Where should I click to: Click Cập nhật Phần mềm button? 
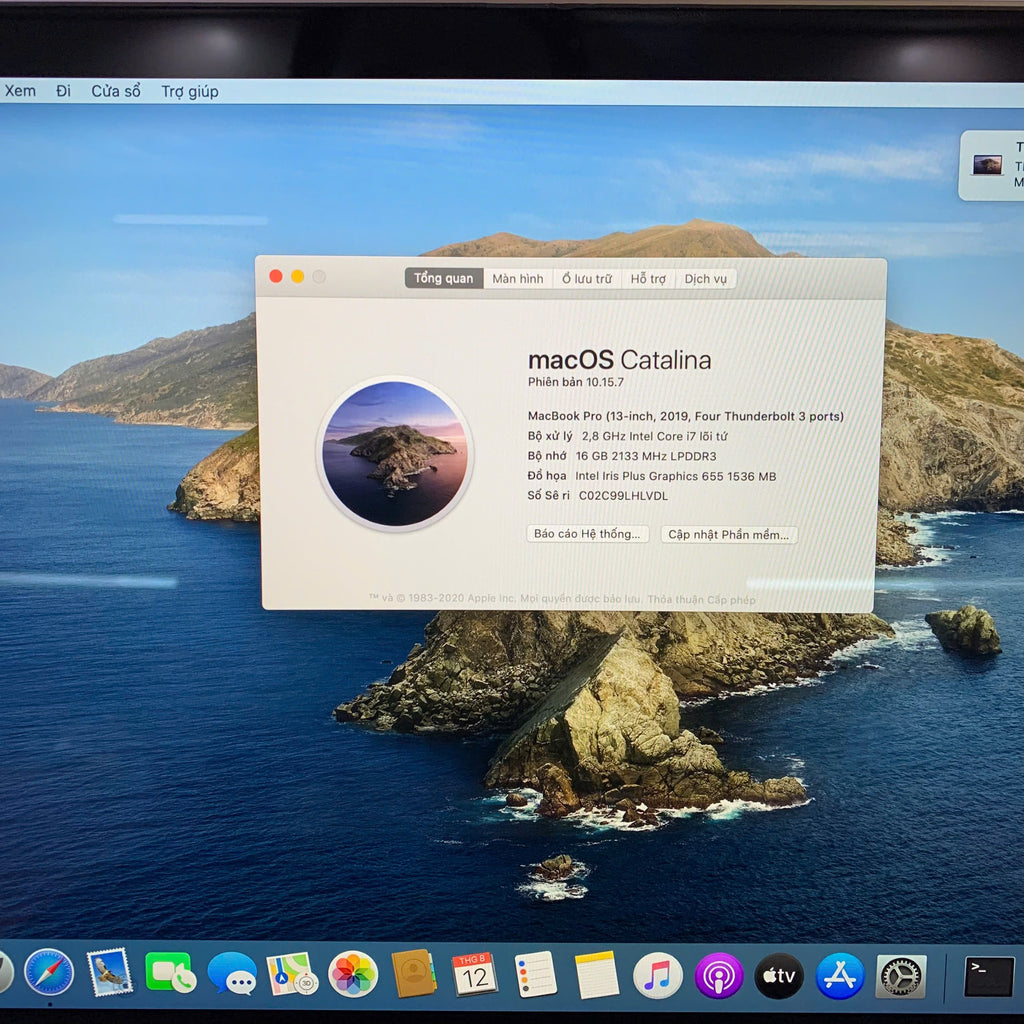point(729,534)
